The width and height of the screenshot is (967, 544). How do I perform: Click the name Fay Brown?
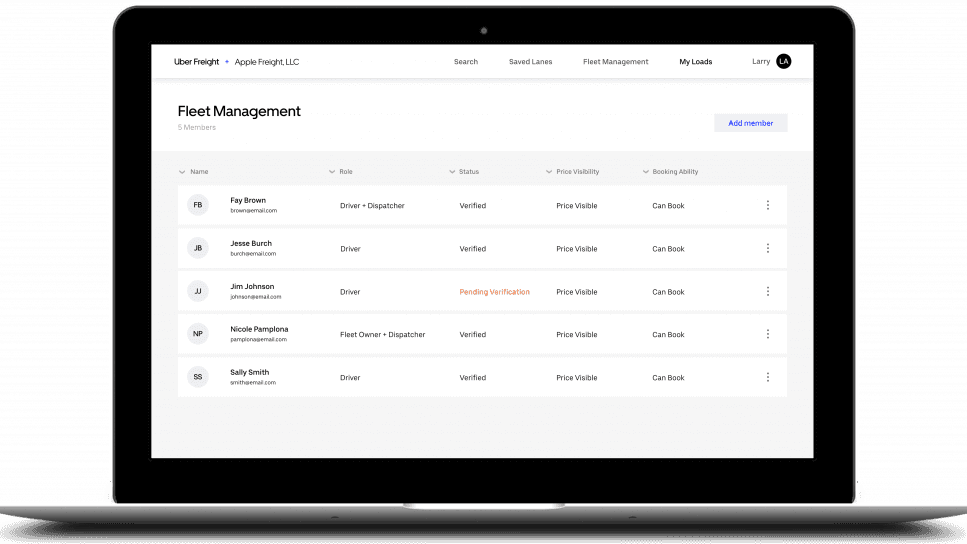[x=248, y=200]
